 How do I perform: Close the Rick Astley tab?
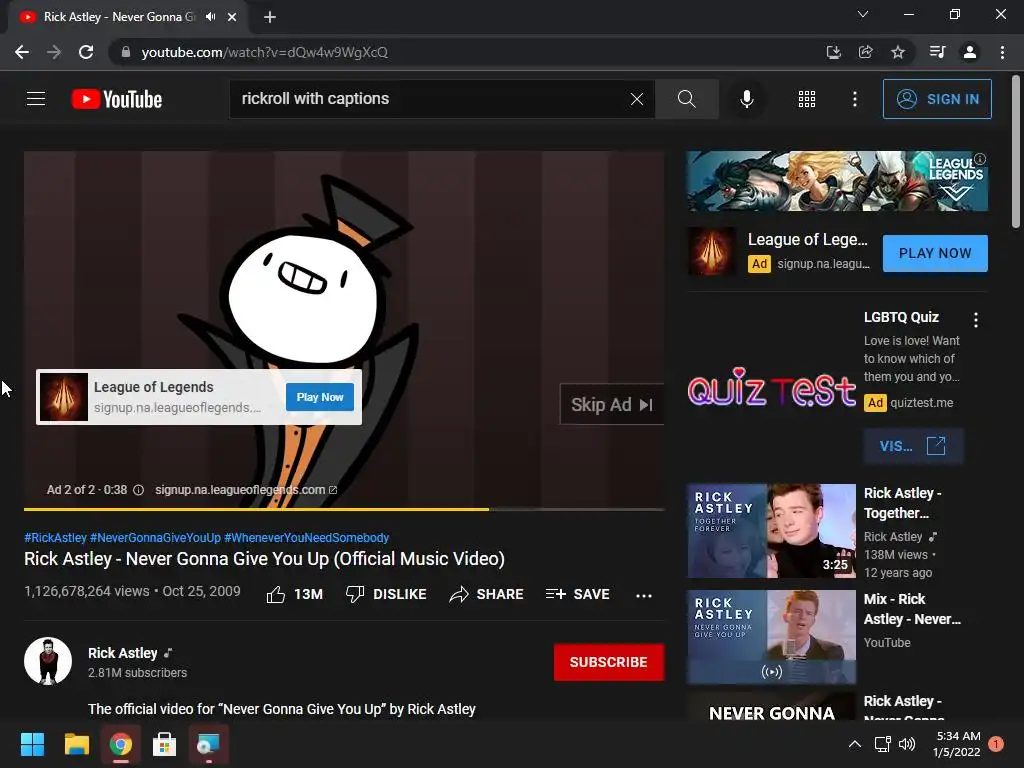click(x=232, y=17)
